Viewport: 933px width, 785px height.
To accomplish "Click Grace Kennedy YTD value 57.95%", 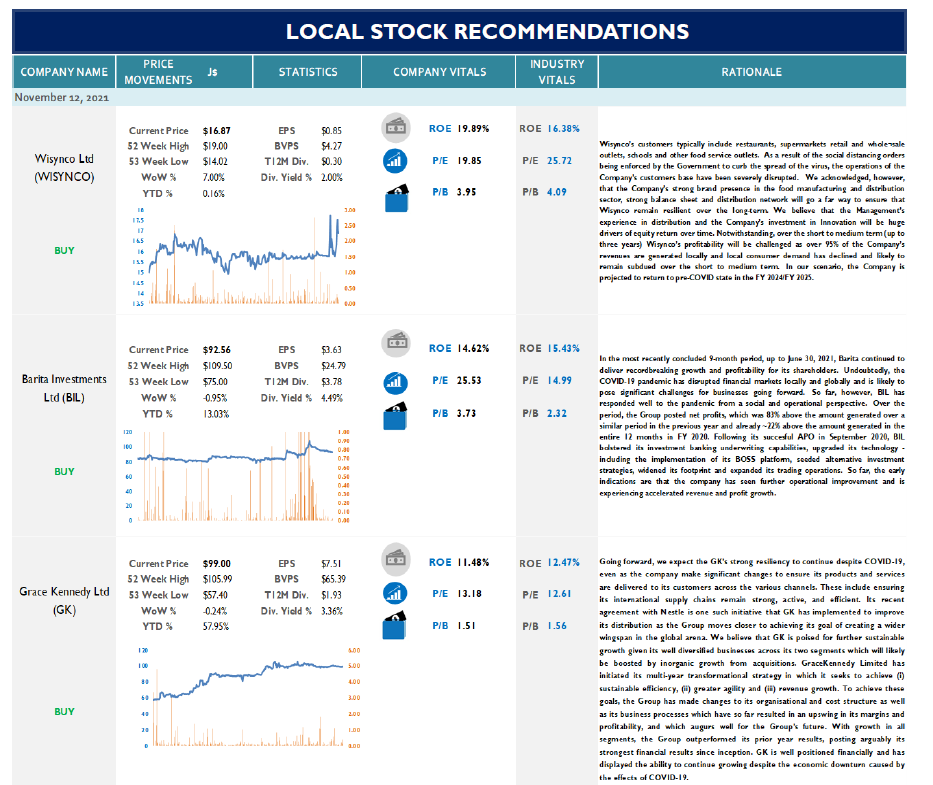I will click(216, 626).
